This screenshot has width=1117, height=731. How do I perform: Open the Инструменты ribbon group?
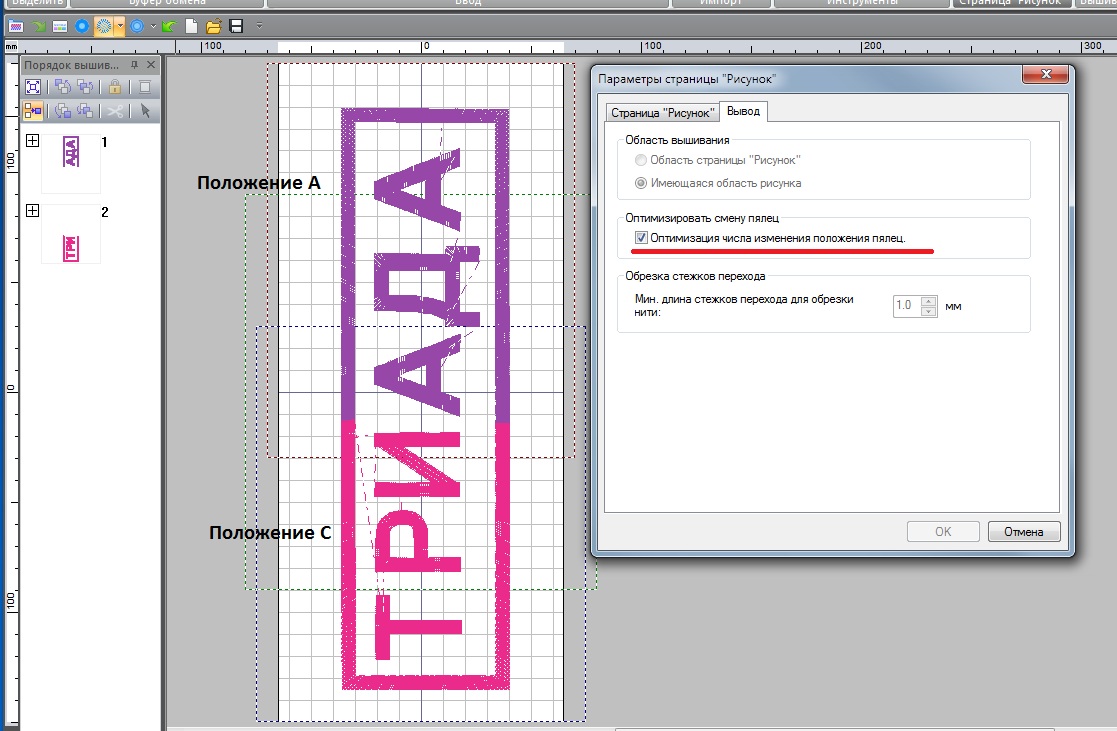pyautogui.click(x=861, y=3)
